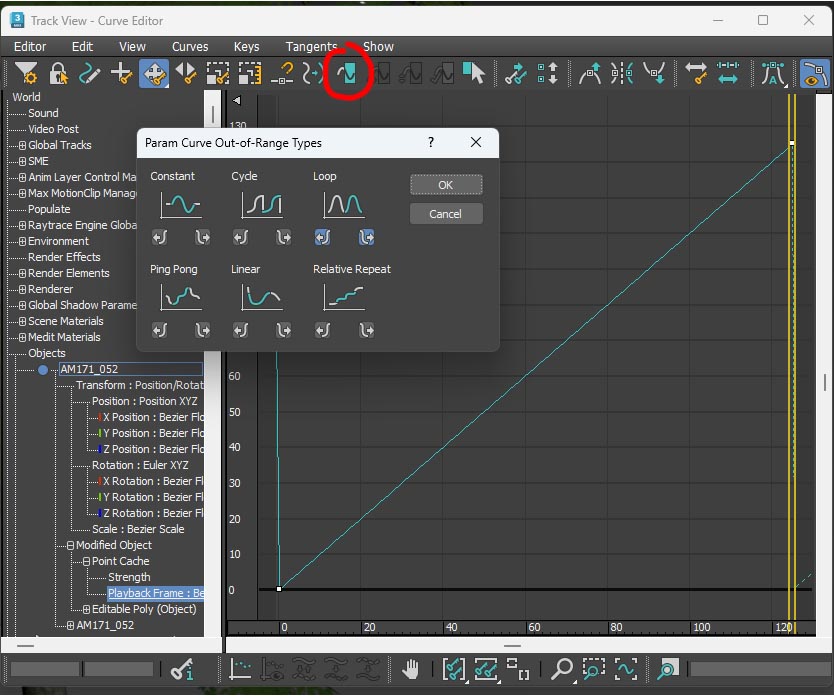Click the Lock Selection padlock icon
This screenshot has width=834, height=696.
click(58, 74)
